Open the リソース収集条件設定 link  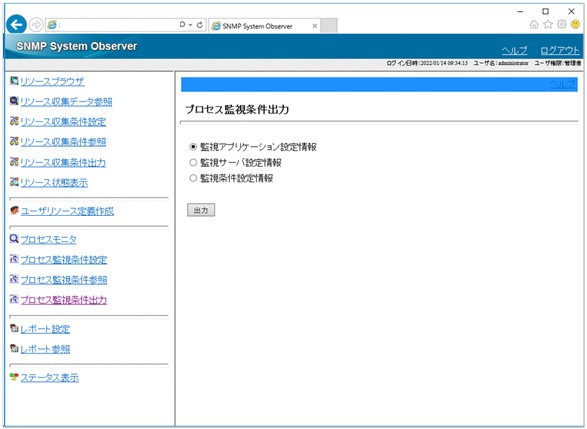coord(63,122)
